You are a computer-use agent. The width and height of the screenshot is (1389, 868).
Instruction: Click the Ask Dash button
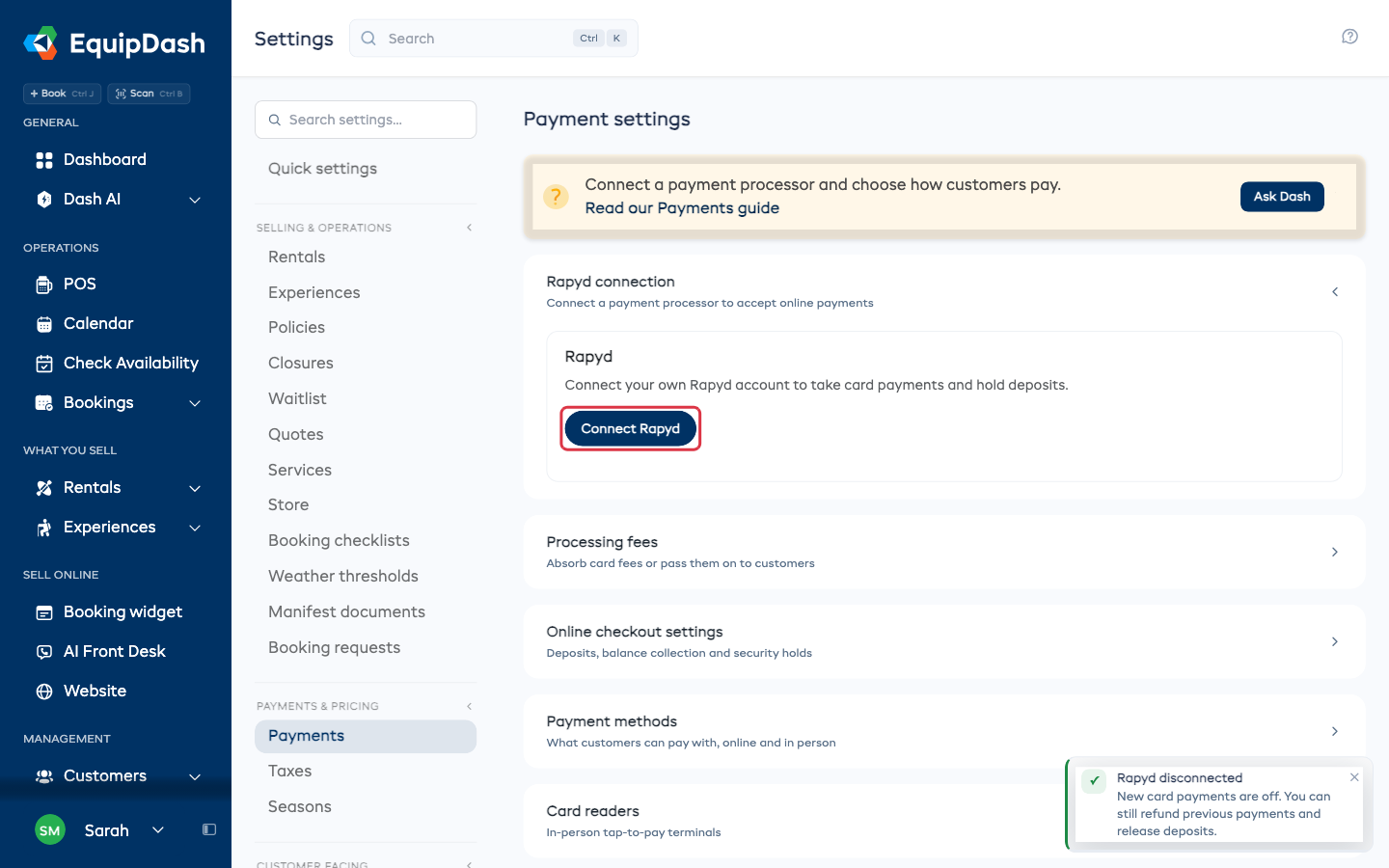1282,197
